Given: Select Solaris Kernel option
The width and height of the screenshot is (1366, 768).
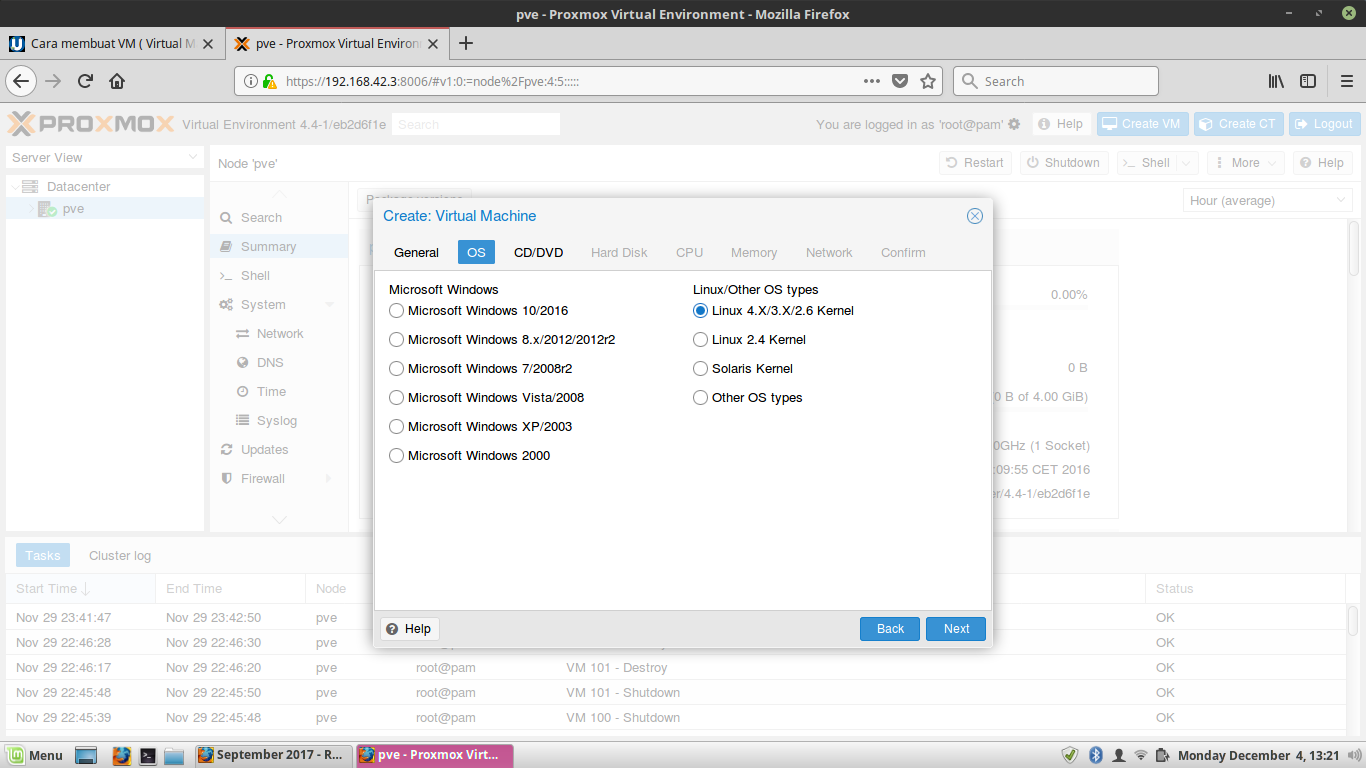Looking at the screenshot, I should [x=701, y=369].
